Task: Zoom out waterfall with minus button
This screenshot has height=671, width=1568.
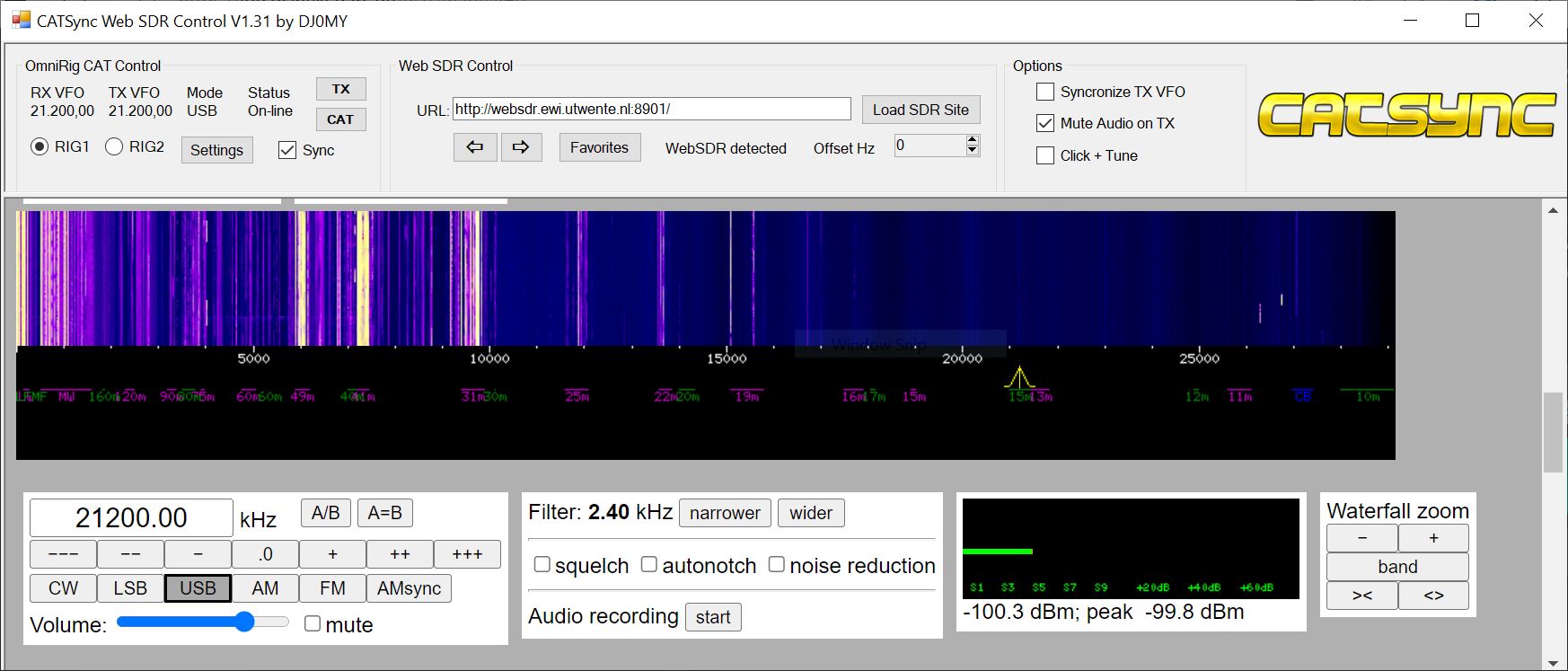Action: (1362, 538)
